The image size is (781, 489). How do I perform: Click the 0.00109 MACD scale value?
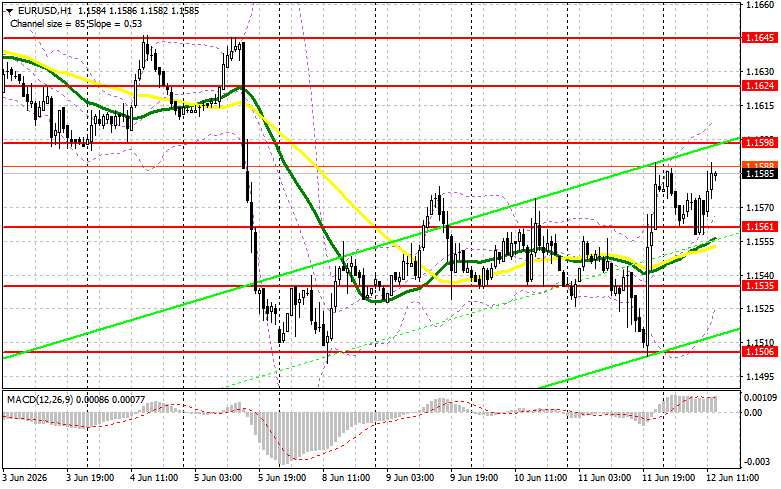click(761, 398)
